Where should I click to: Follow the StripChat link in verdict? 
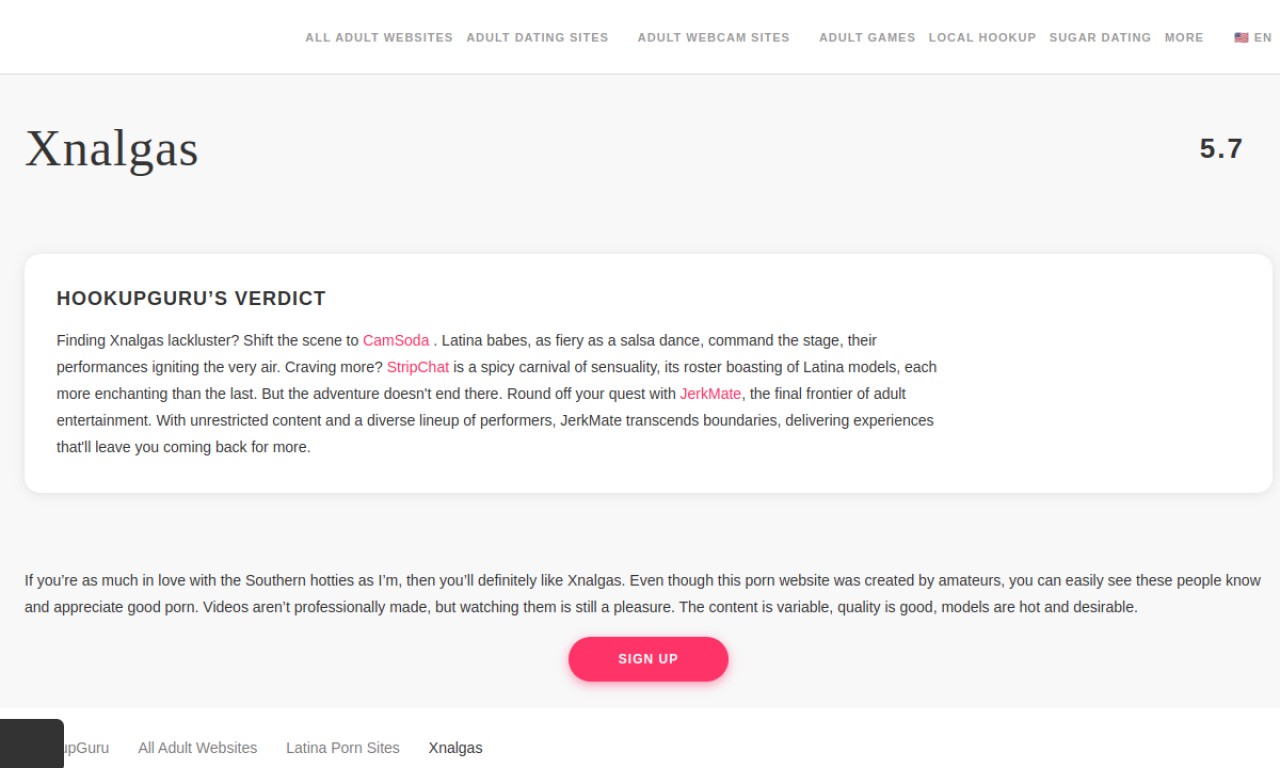pyautogui.click(x=418, y=367)
